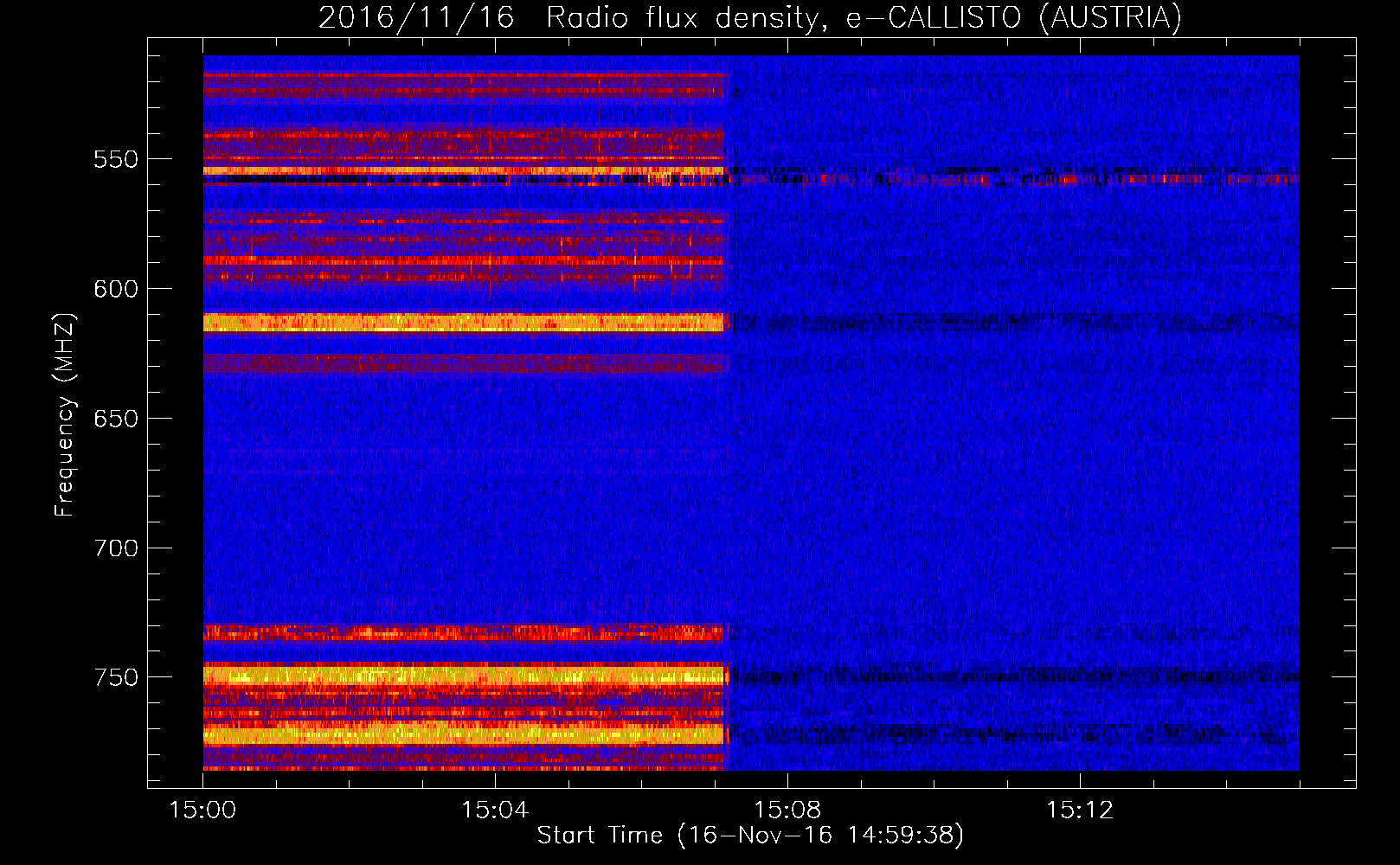
Task: Click the 15:12 time axis label
Action: click(x=1080, y=811)
